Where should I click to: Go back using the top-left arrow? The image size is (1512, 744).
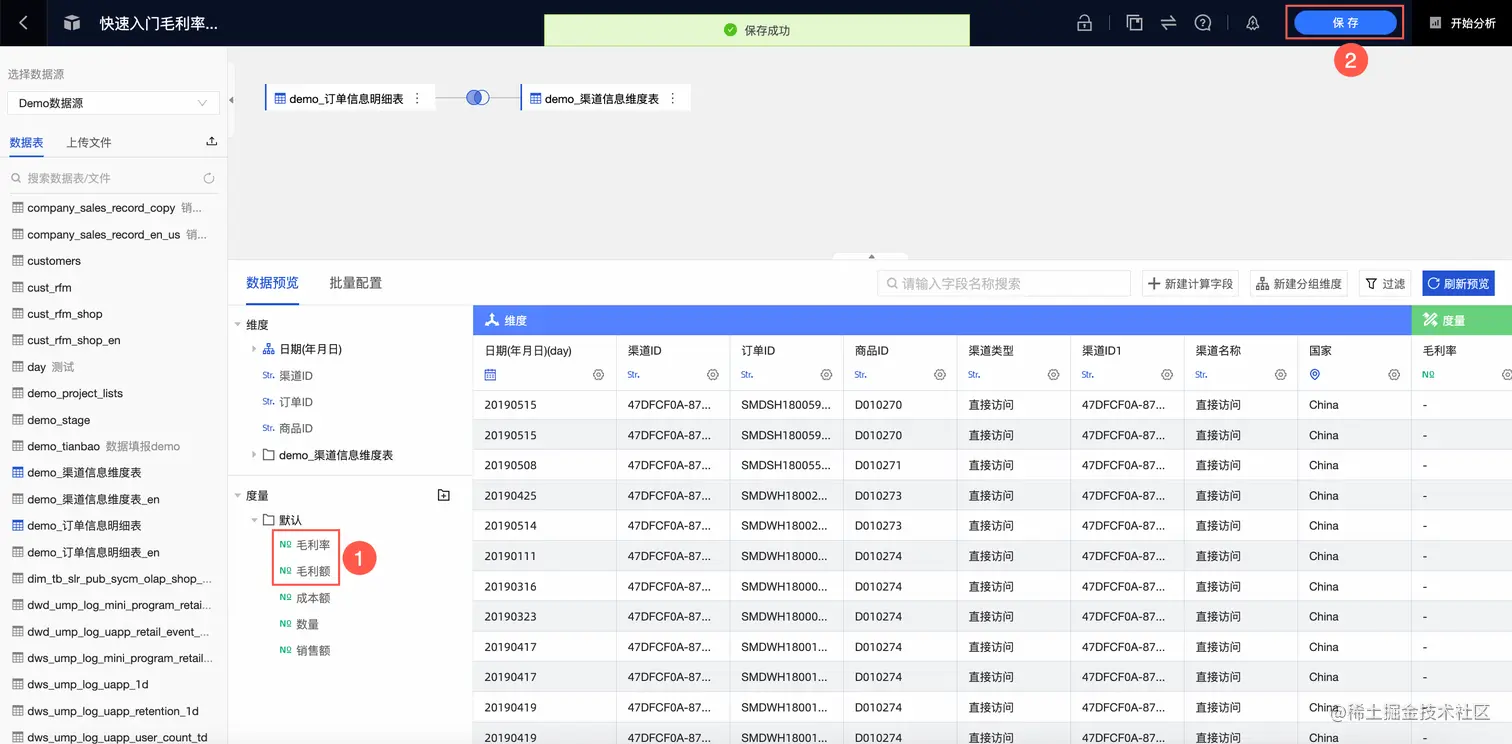point(23,23)
